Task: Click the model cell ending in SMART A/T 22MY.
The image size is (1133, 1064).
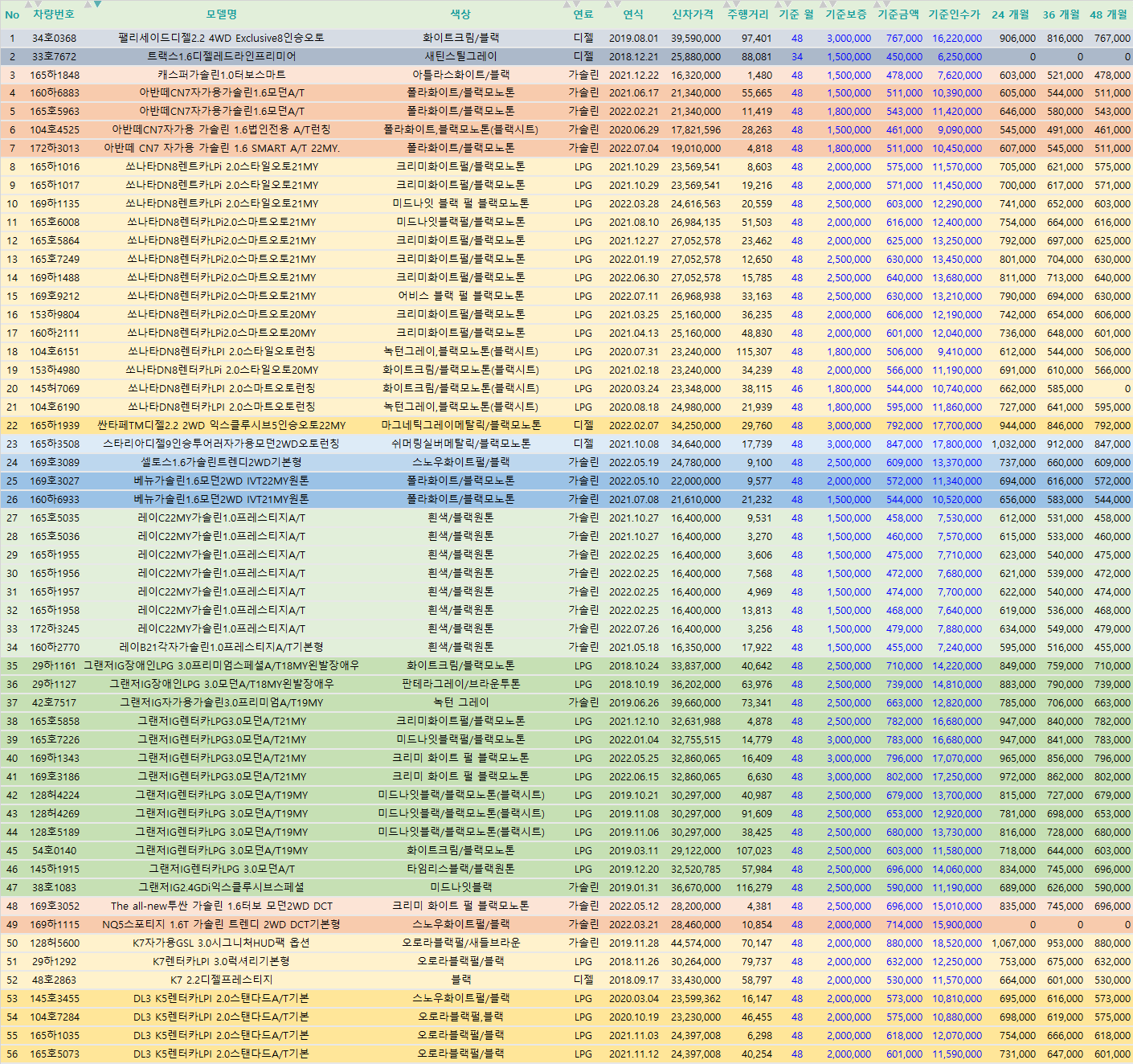Action: [x=221, y=148]
